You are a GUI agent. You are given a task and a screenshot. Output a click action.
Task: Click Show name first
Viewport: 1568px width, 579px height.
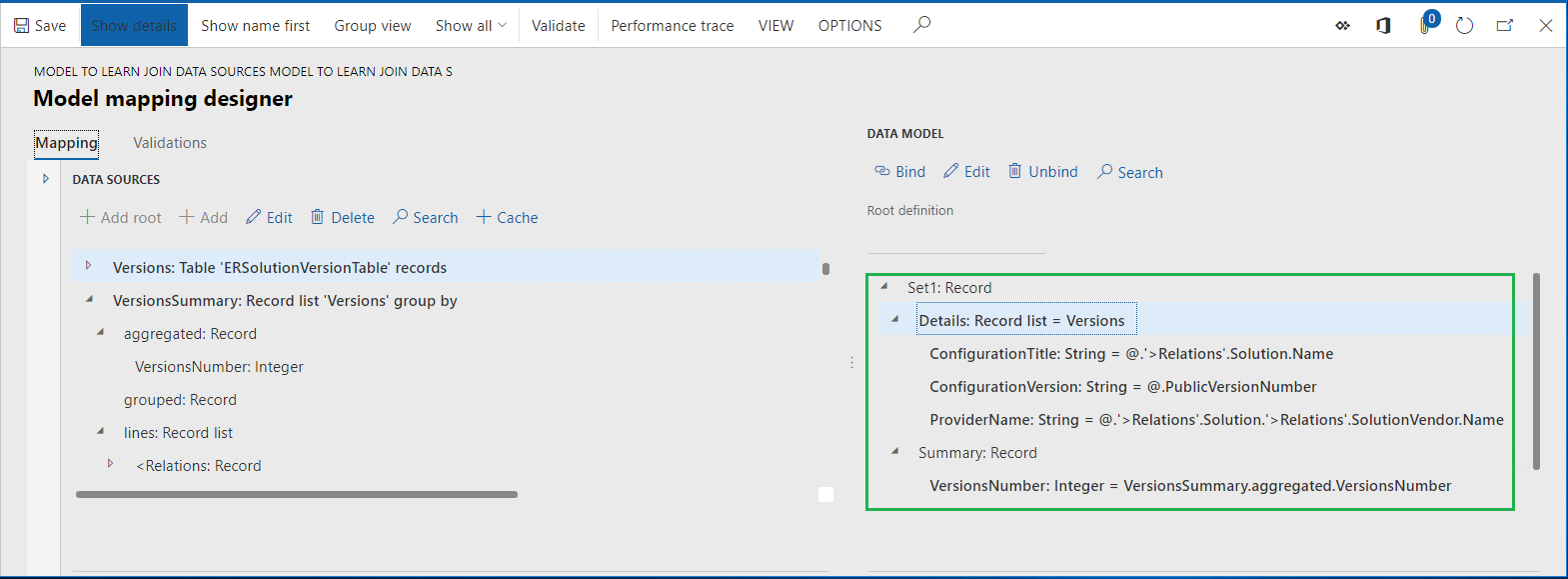click(x=256, y=26)
